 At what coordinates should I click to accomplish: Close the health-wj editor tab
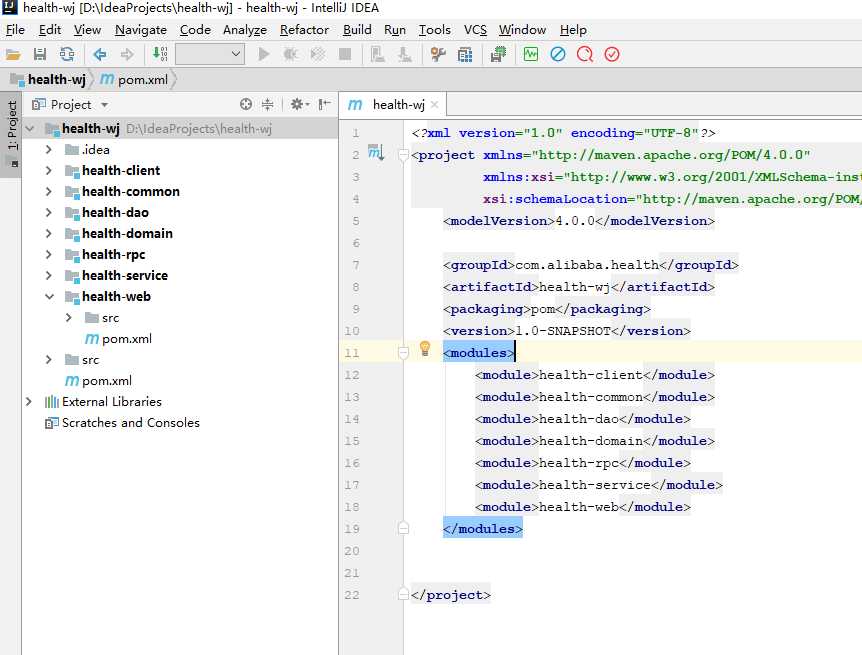click(435, 104)
